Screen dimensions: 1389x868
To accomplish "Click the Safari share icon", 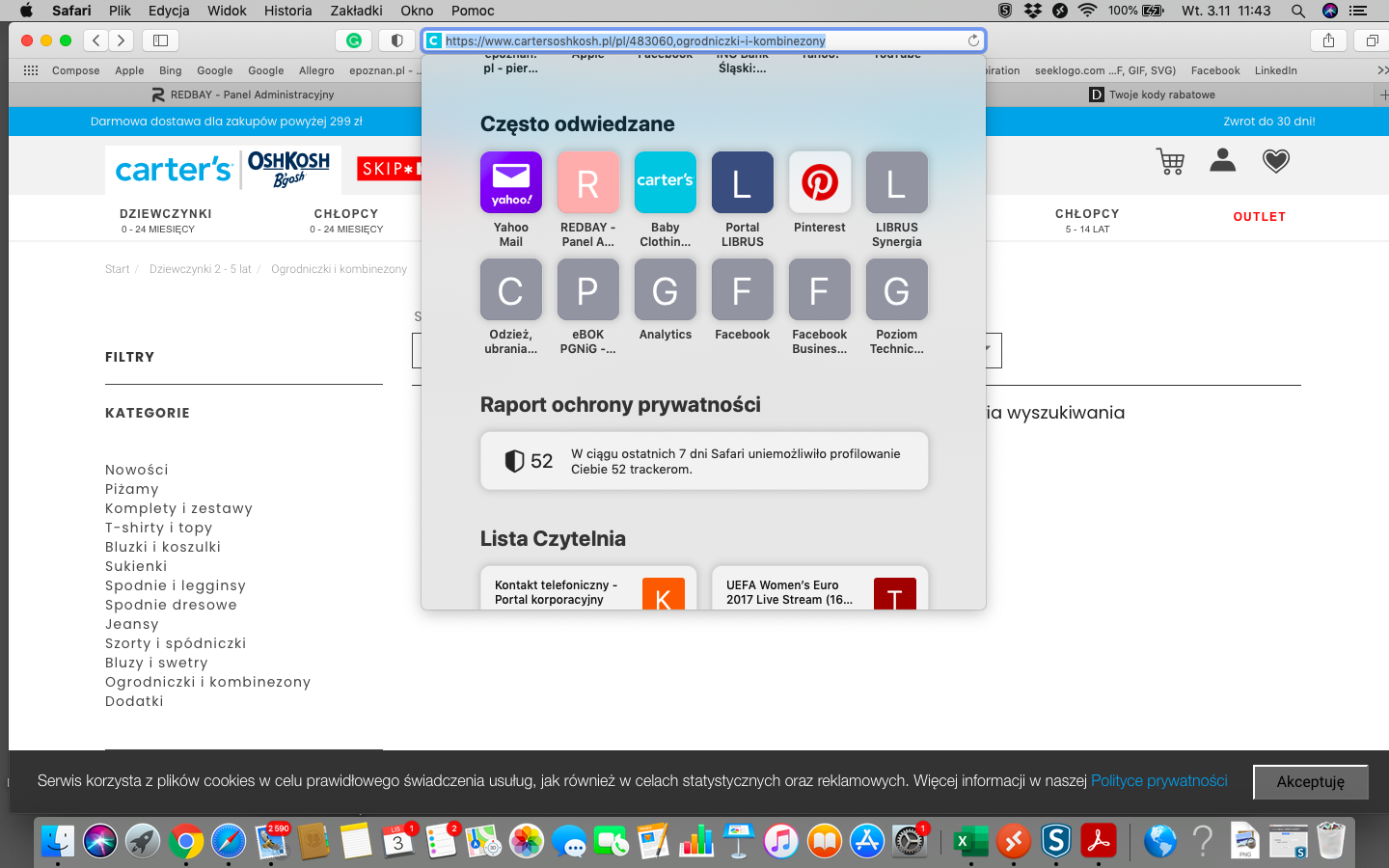I will 1328,41.
